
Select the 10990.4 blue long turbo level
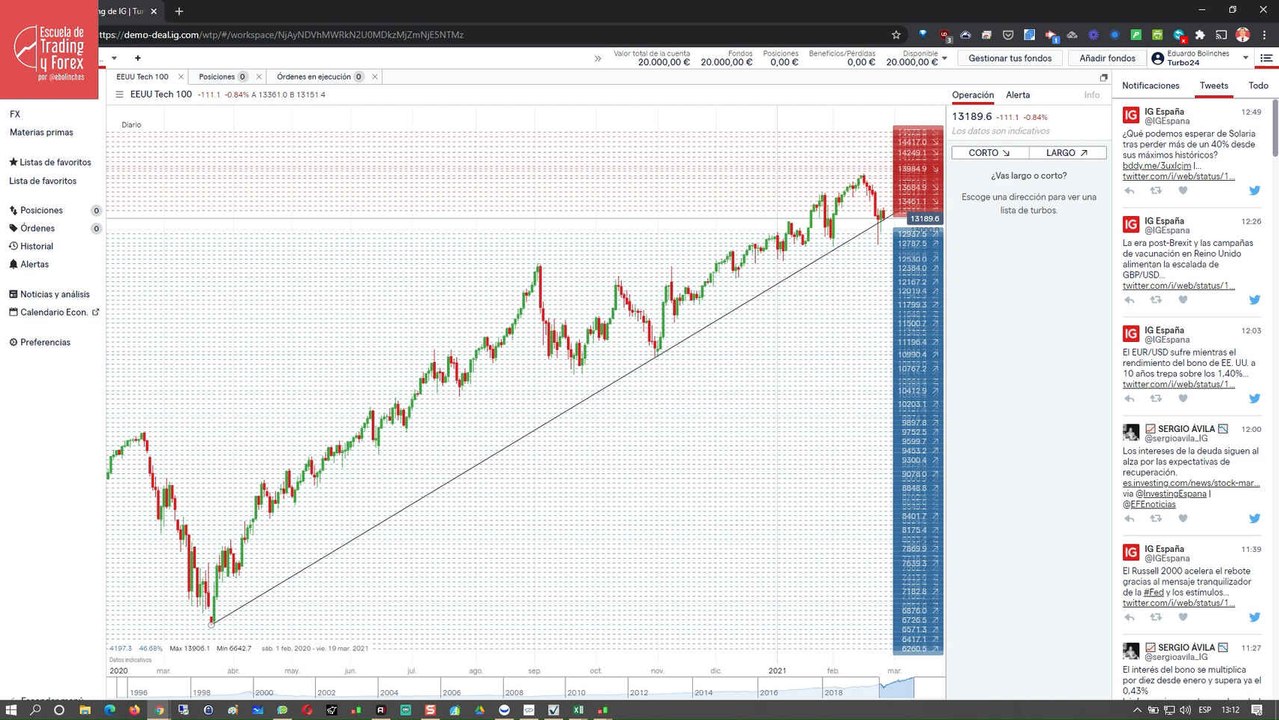click(x=918, y=355)
